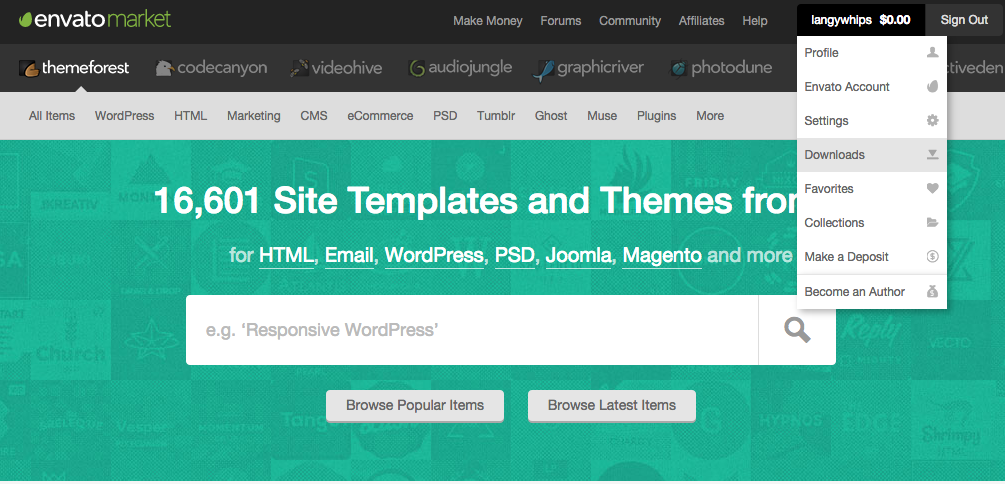Open Downloads from the account menu
This screenshot has width=1005, height=484.
872,154
